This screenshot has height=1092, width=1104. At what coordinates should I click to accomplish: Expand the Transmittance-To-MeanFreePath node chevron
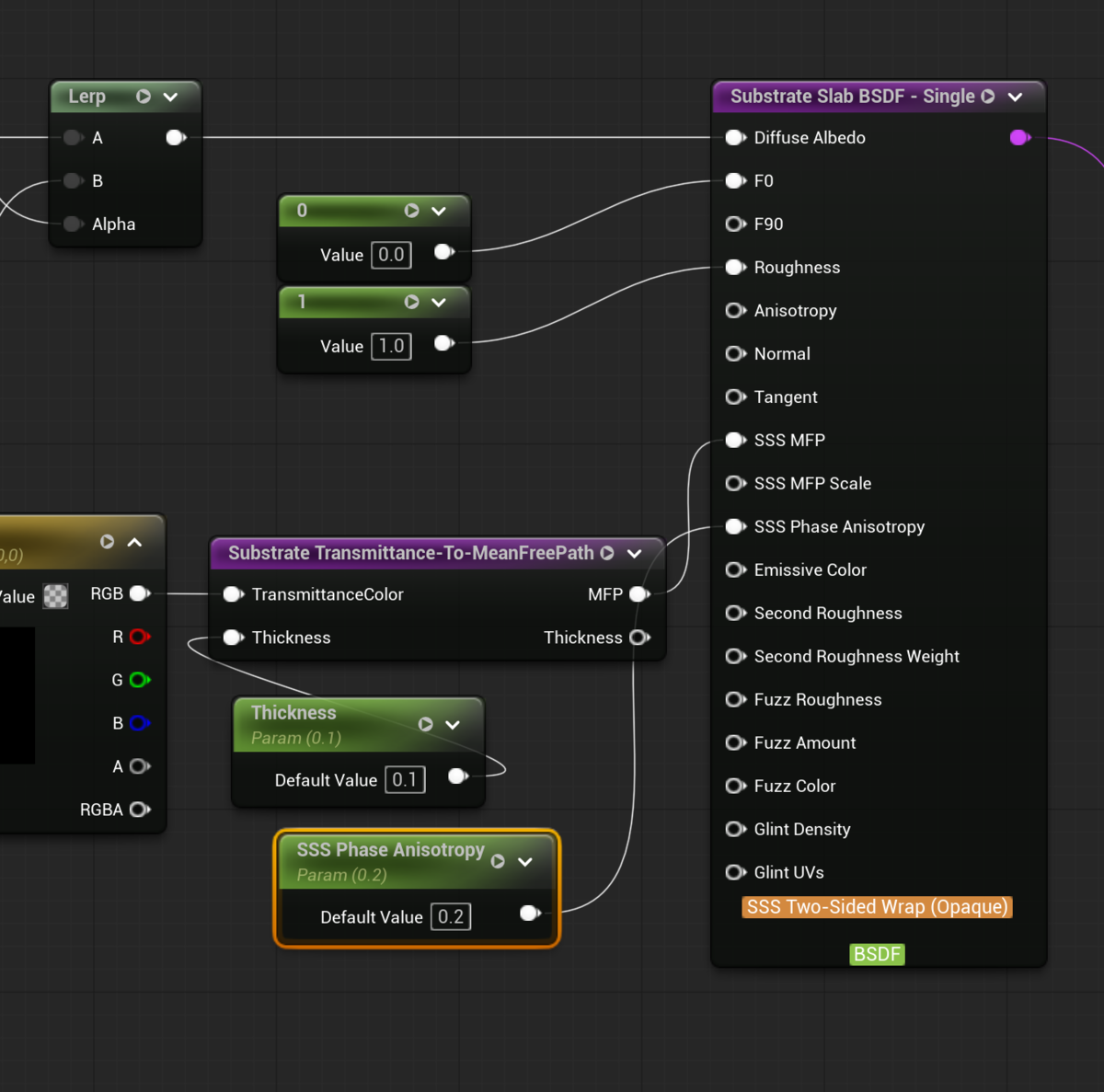[635, 554]
